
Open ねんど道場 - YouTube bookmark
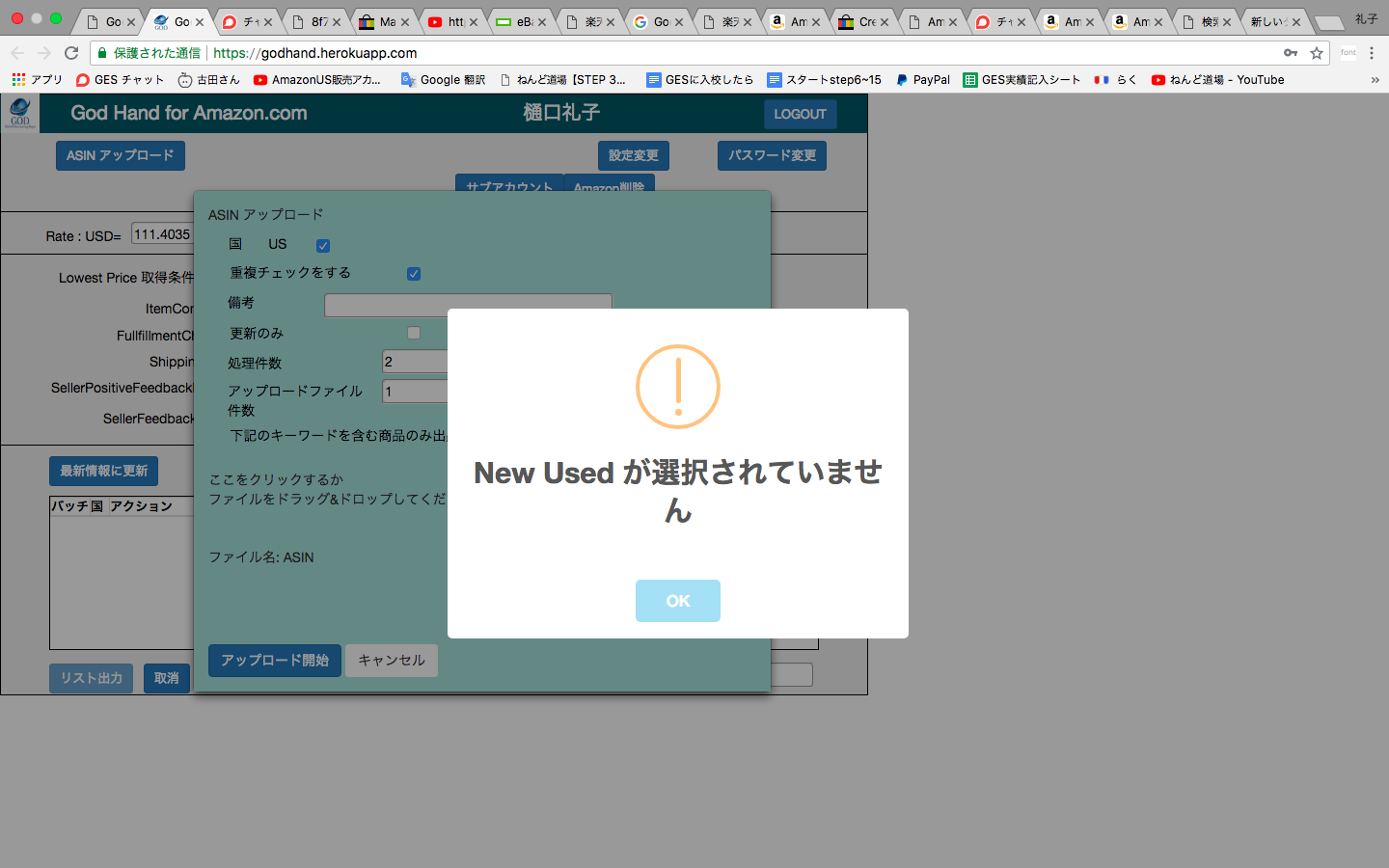click(x=1218, y=80)
